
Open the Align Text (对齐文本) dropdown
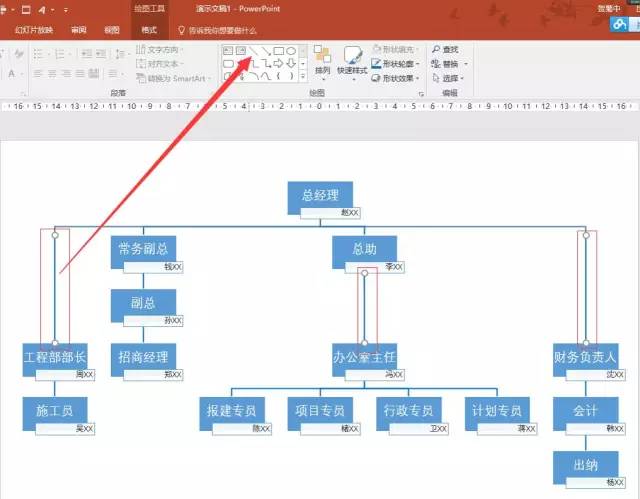pos(160,64)
